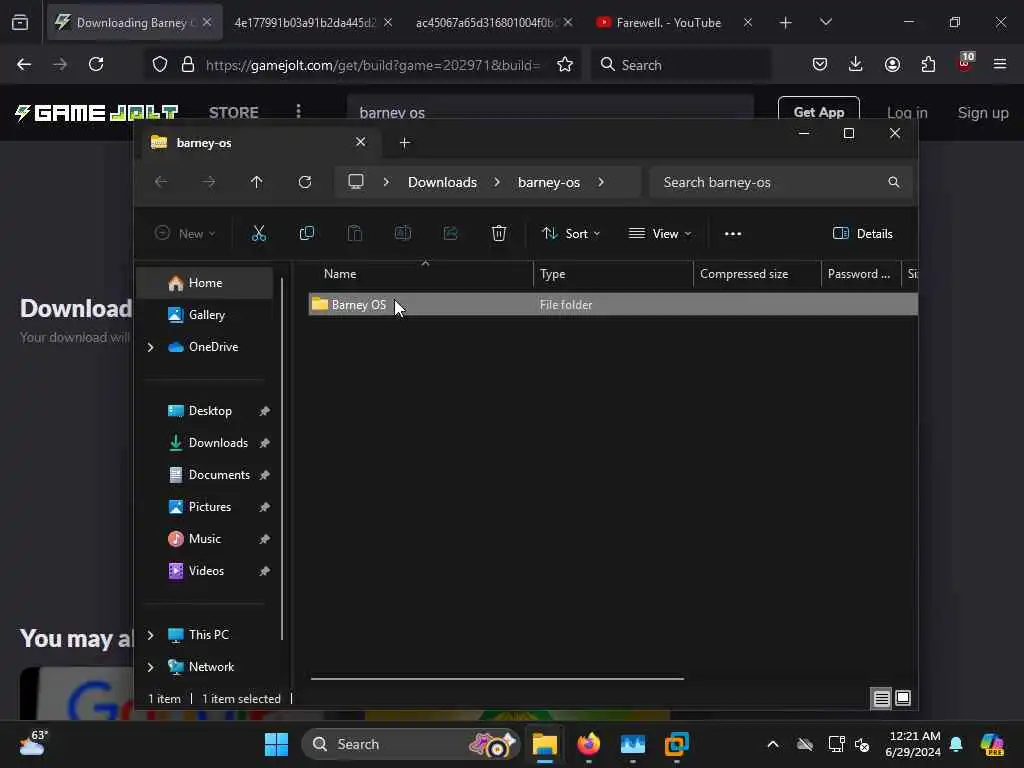Click the notification bell in system tray
This screenshot has width=1024, height=768.
pos(956,744)
